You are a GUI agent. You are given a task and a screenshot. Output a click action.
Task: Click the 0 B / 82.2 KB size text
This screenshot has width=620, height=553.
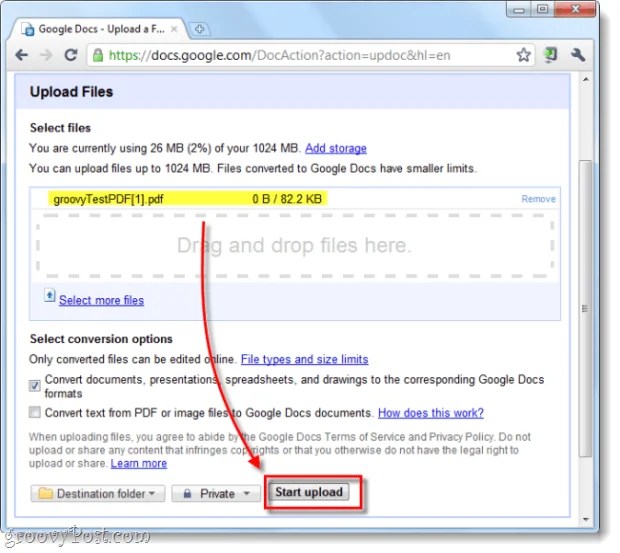287,199
